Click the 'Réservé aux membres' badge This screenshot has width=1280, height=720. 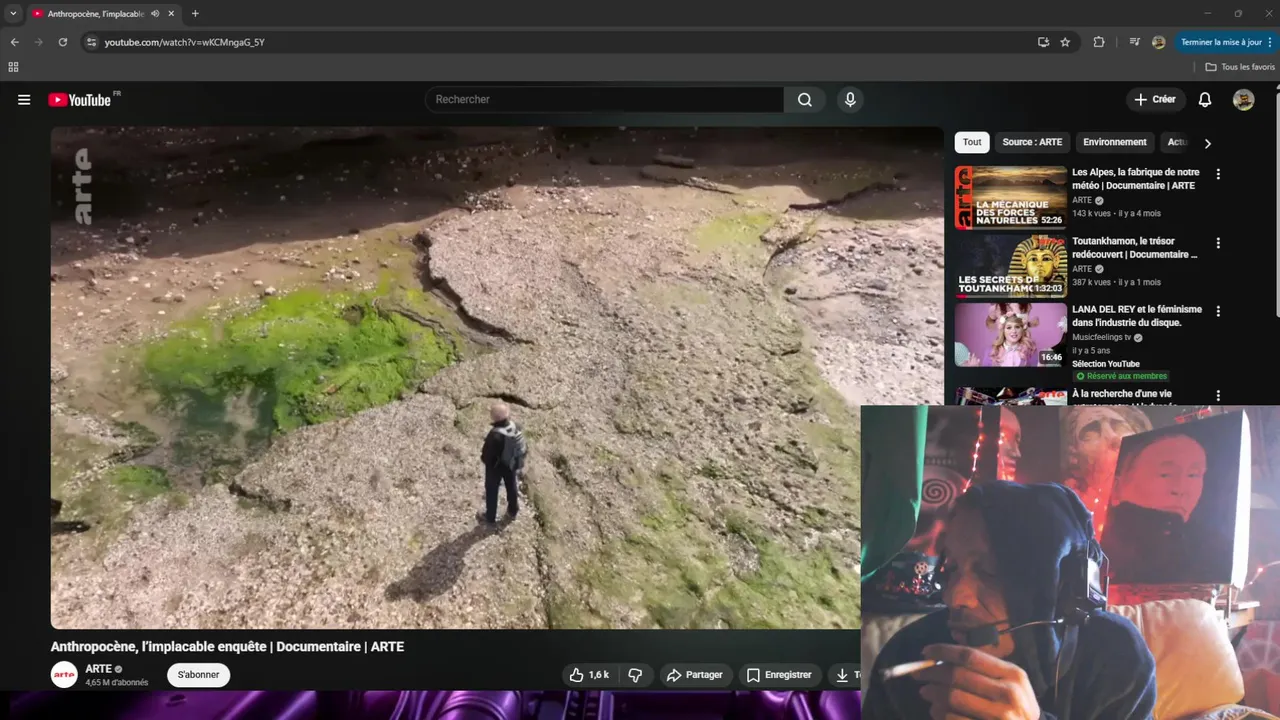[x=1121, y=376]
